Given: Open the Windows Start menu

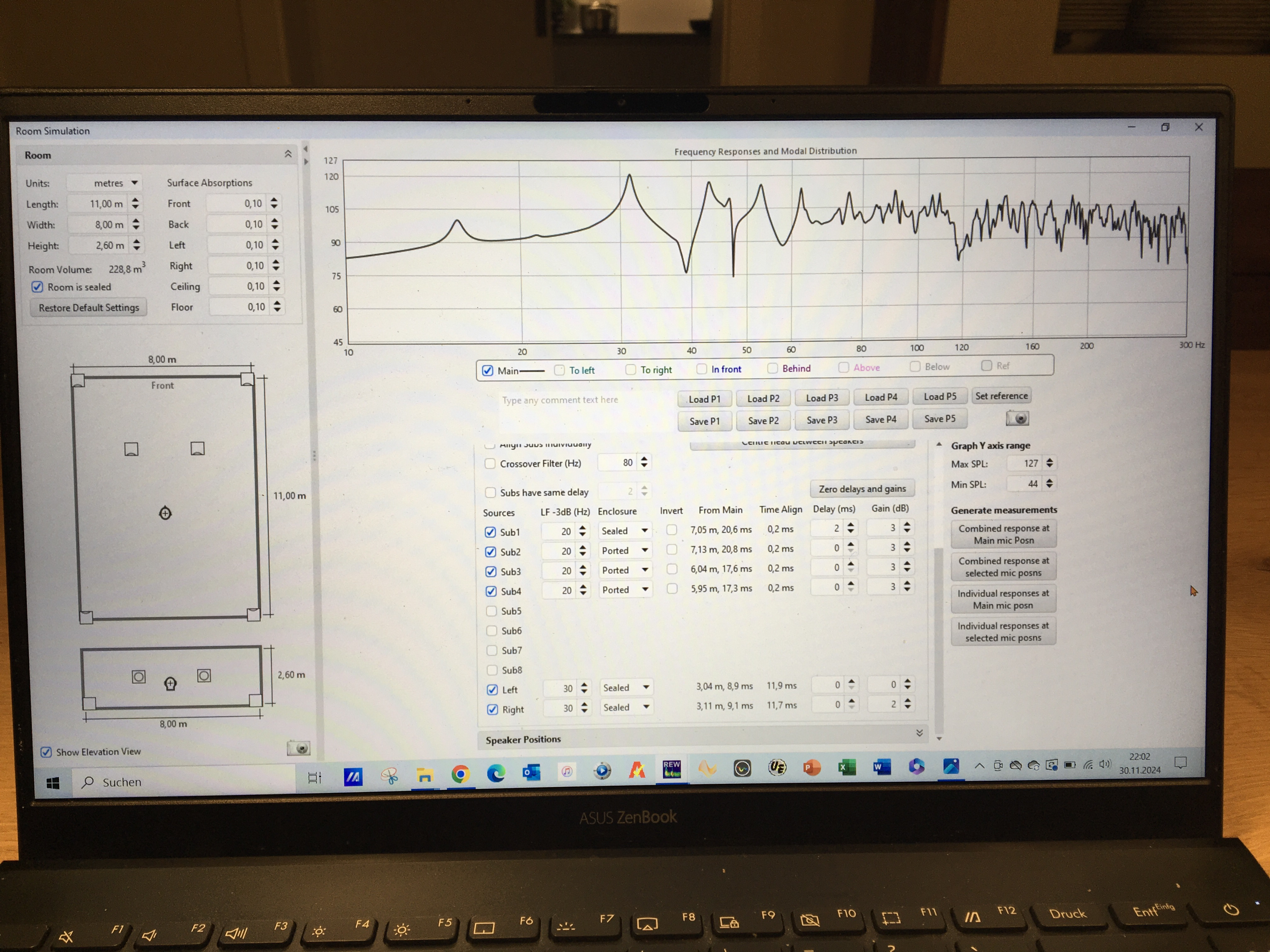Looking at the screenshot, I should coord(53,783).
